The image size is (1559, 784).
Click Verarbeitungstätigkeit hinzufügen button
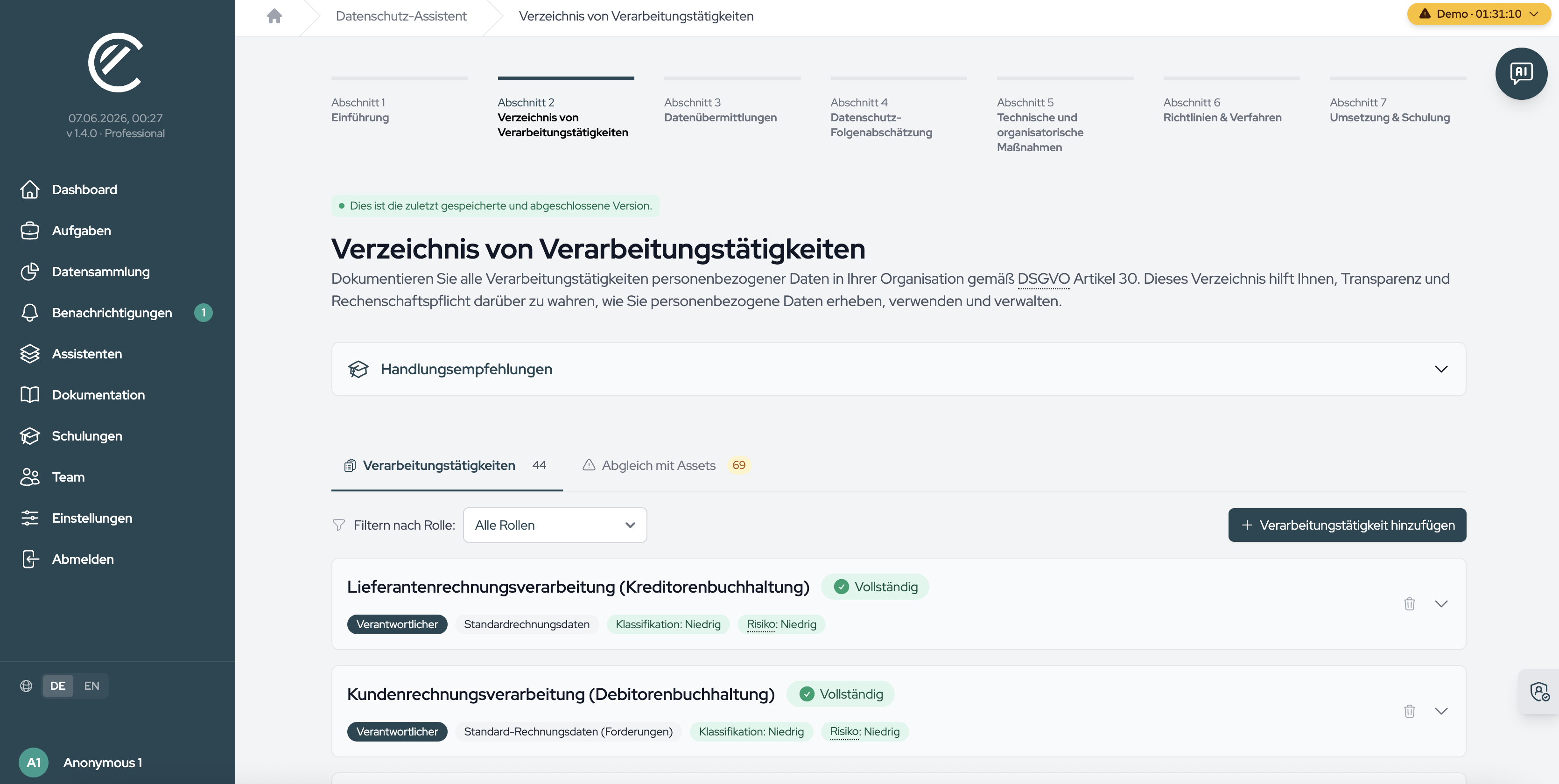1347,525
